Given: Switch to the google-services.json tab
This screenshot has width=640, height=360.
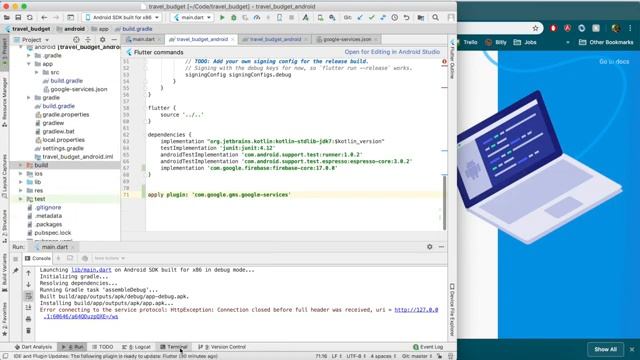Looking at the screenshot, I should click(347, 39).
